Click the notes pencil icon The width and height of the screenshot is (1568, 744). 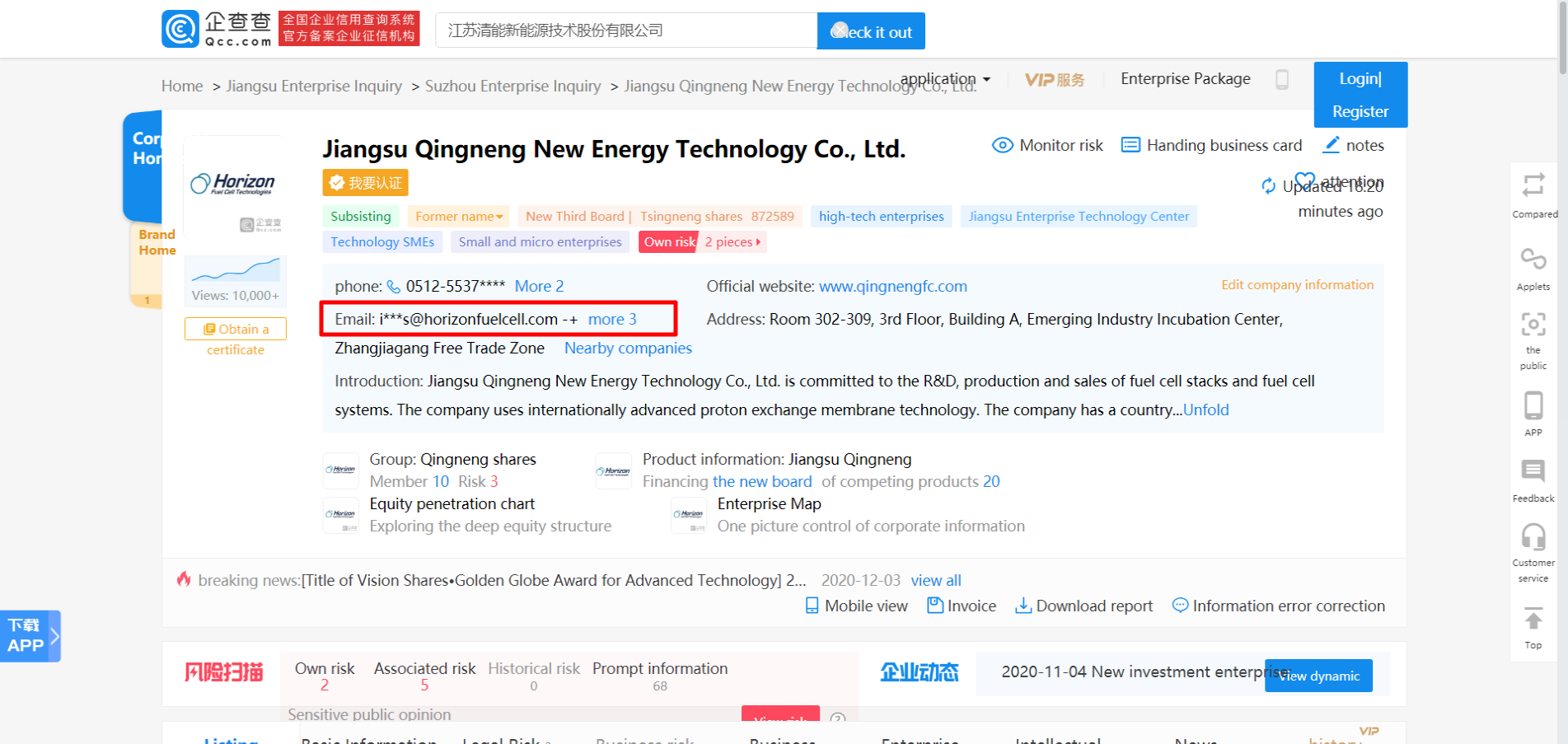1331,145
